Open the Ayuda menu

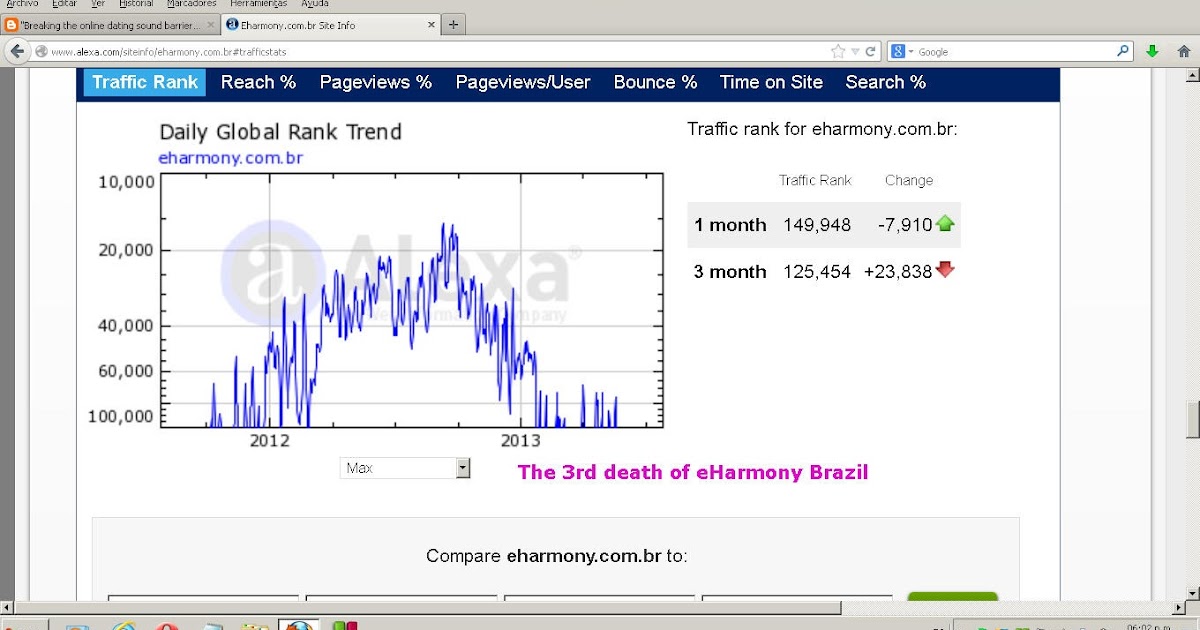[x=315, y=4]
